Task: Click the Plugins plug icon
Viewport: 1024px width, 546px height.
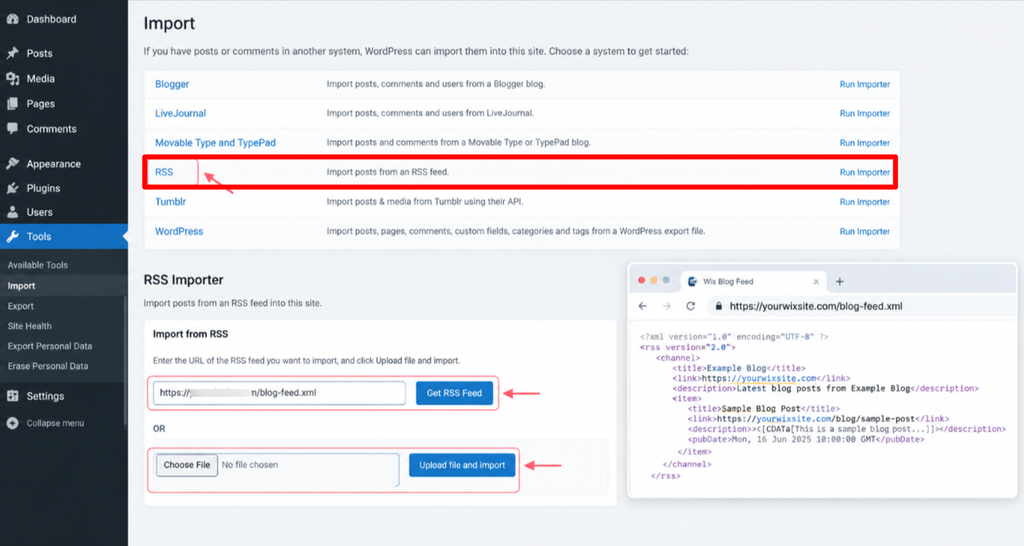Action: (12, 188)
